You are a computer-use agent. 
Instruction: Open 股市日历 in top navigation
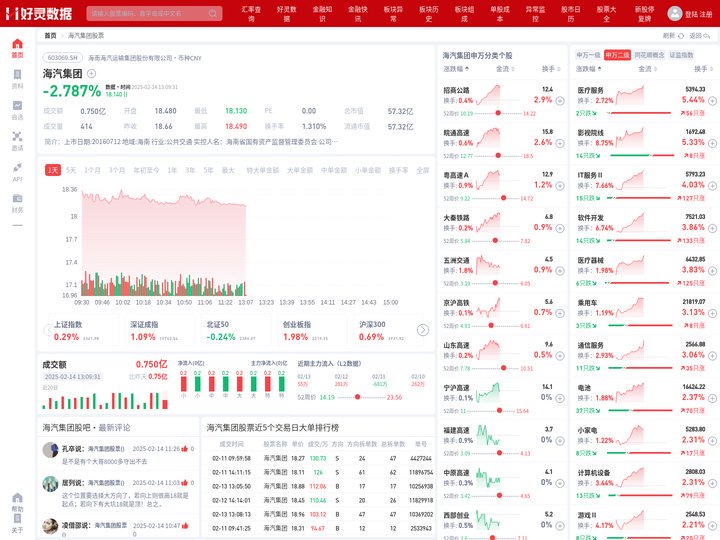click(x=571, y=13)
